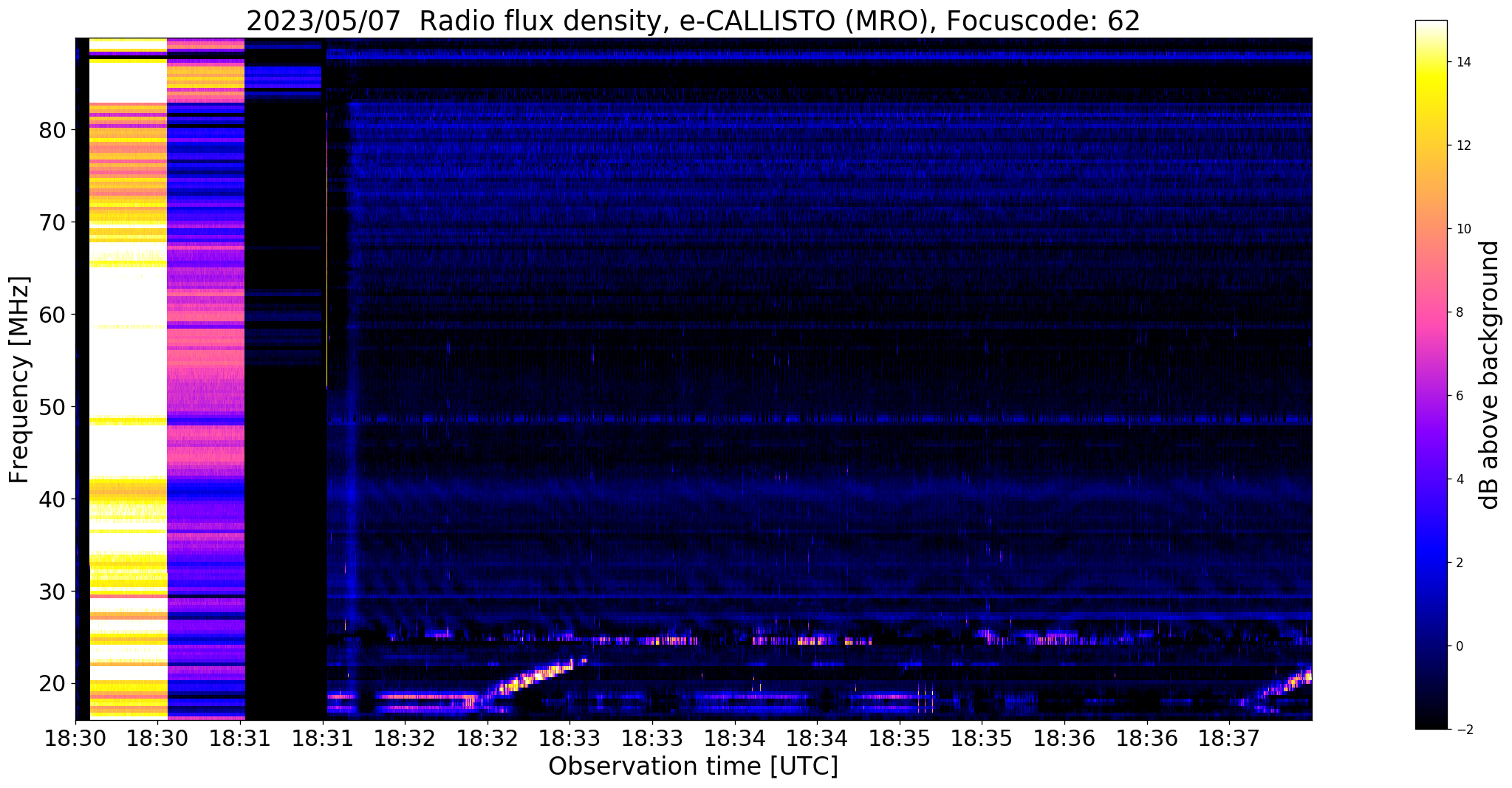Image resolution: width=1512 pixels, height=788 pixels.
Task: Click the 'Observation time [UTC]' x-axis label
Action: click(693, 766)
